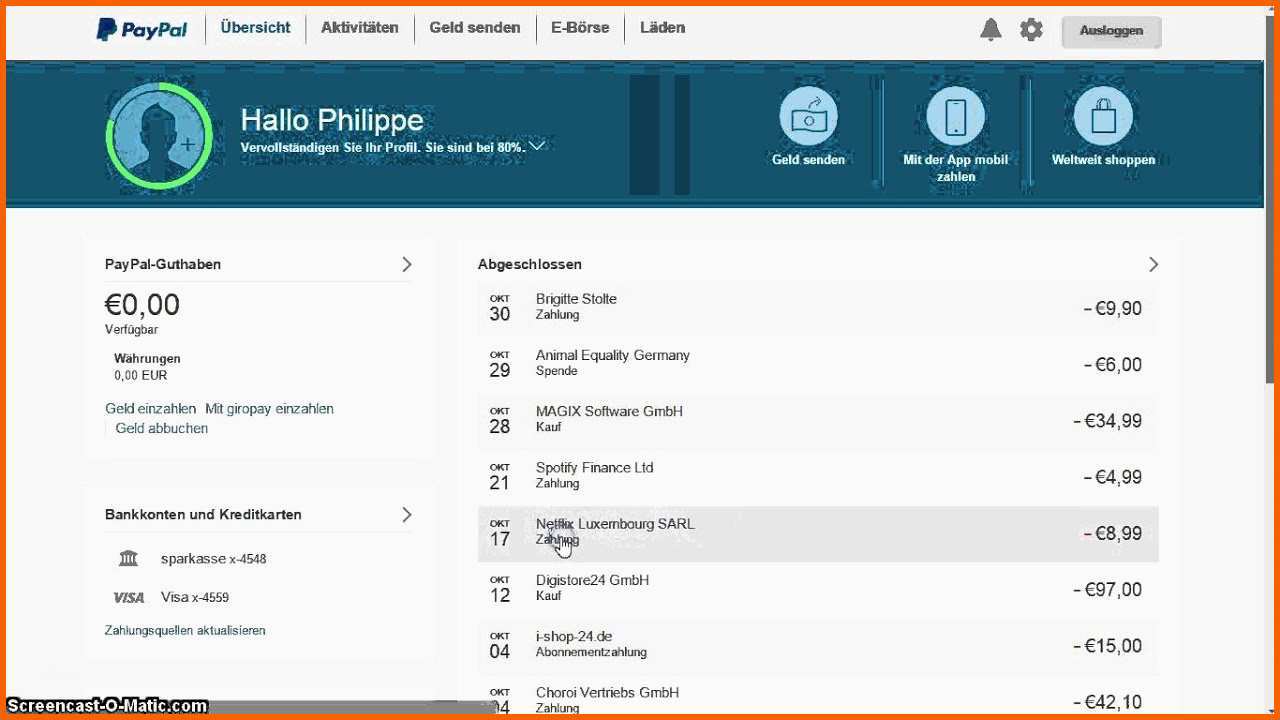Viewport: 1280px width, 720px height.
Task: Expand the PayPal-Guthaben arrow
Action: [407, 264]
